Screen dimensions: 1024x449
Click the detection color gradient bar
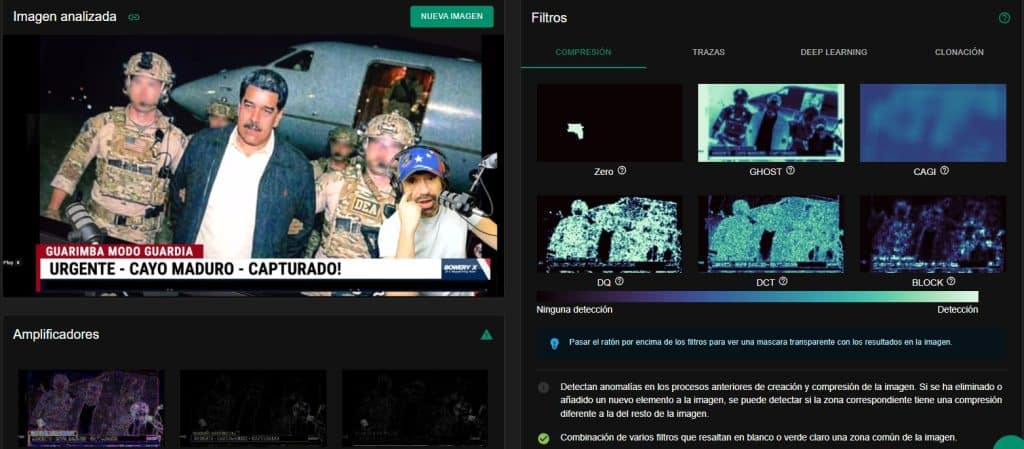(x=757, y=296)
